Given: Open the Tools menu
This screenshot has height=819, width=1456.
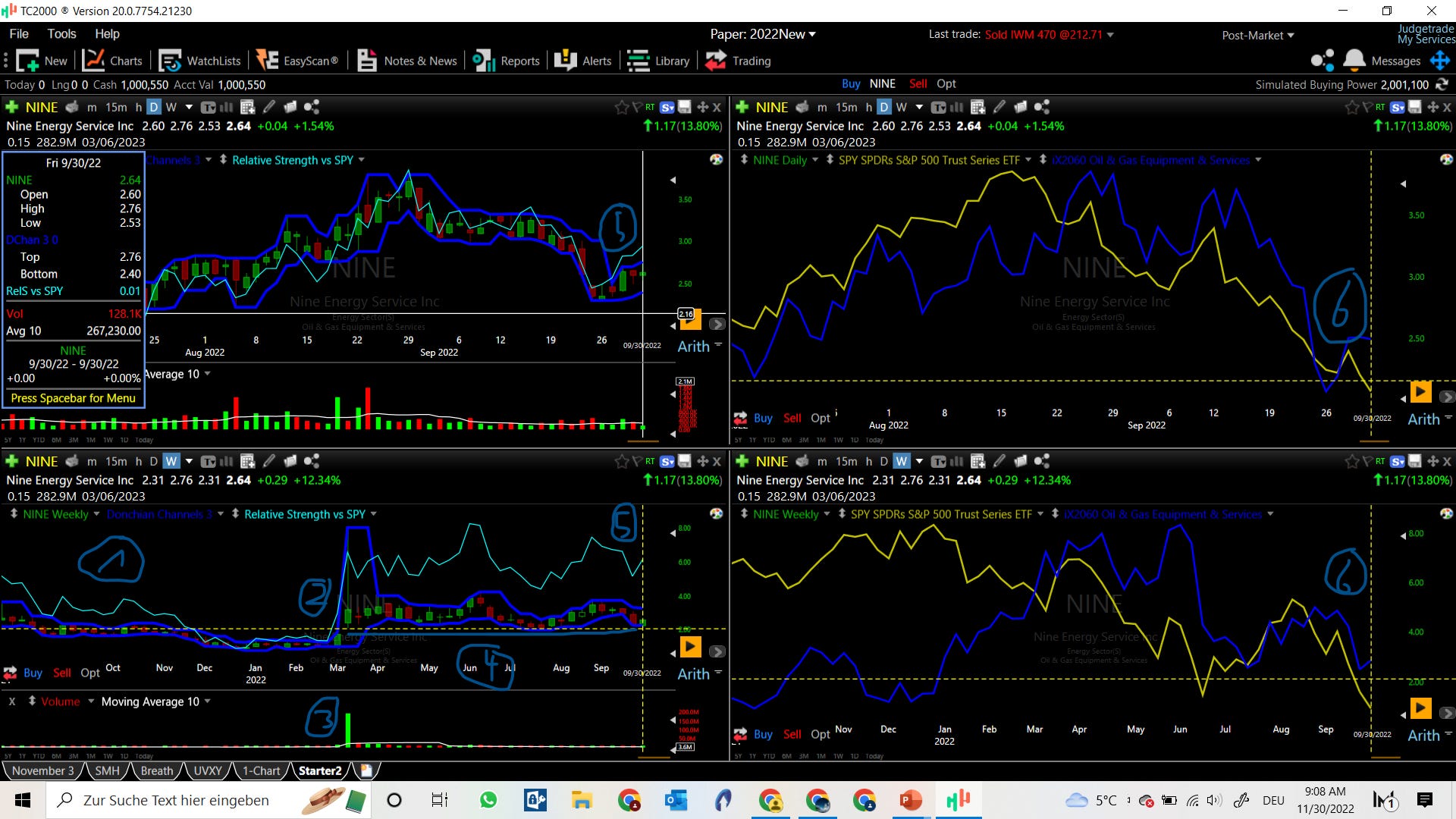Looking at the screenshot, I should click(x=61, y=33).
